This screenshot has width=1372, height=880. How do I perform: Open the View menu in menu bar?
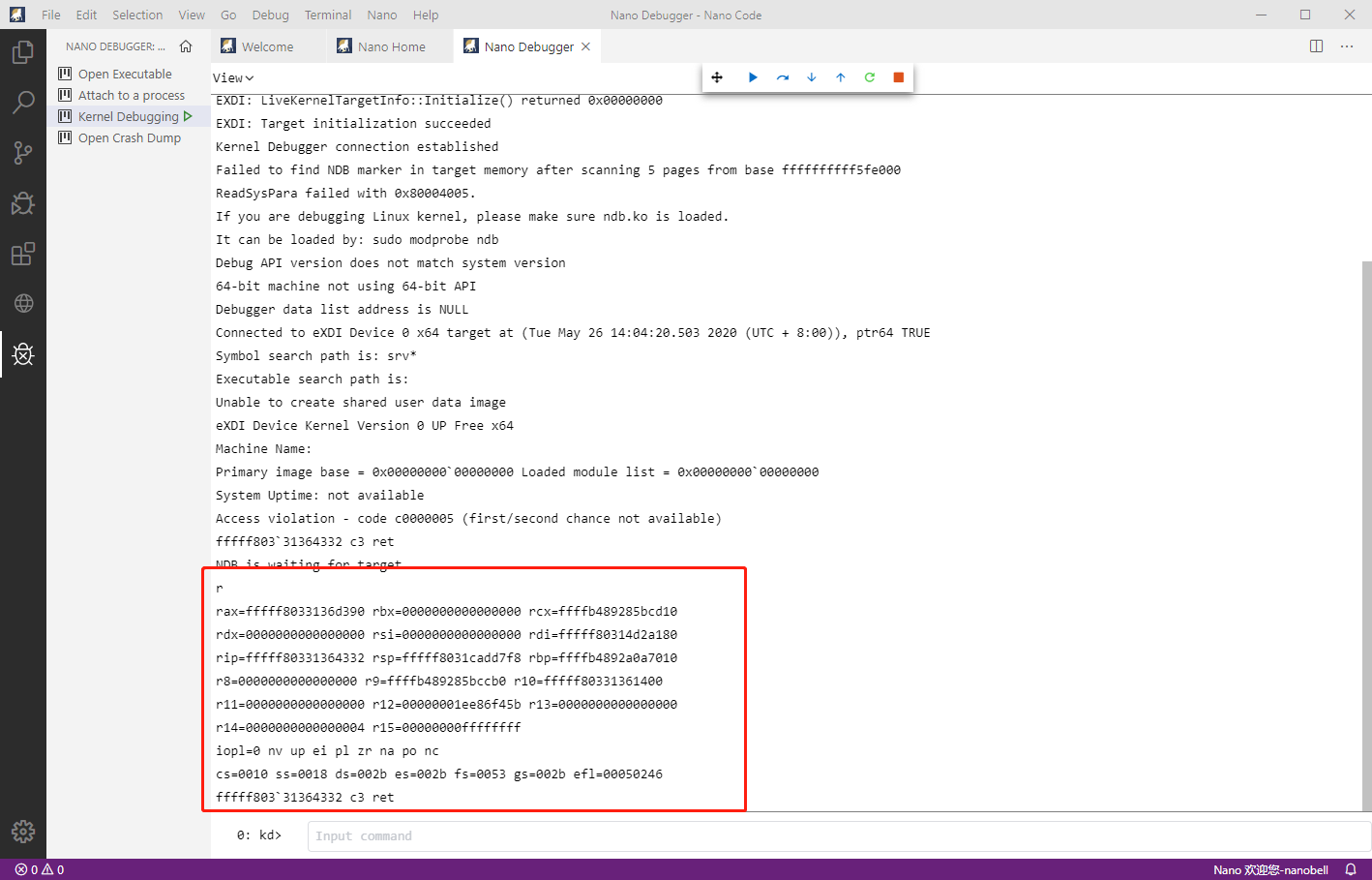coord(192,15)
